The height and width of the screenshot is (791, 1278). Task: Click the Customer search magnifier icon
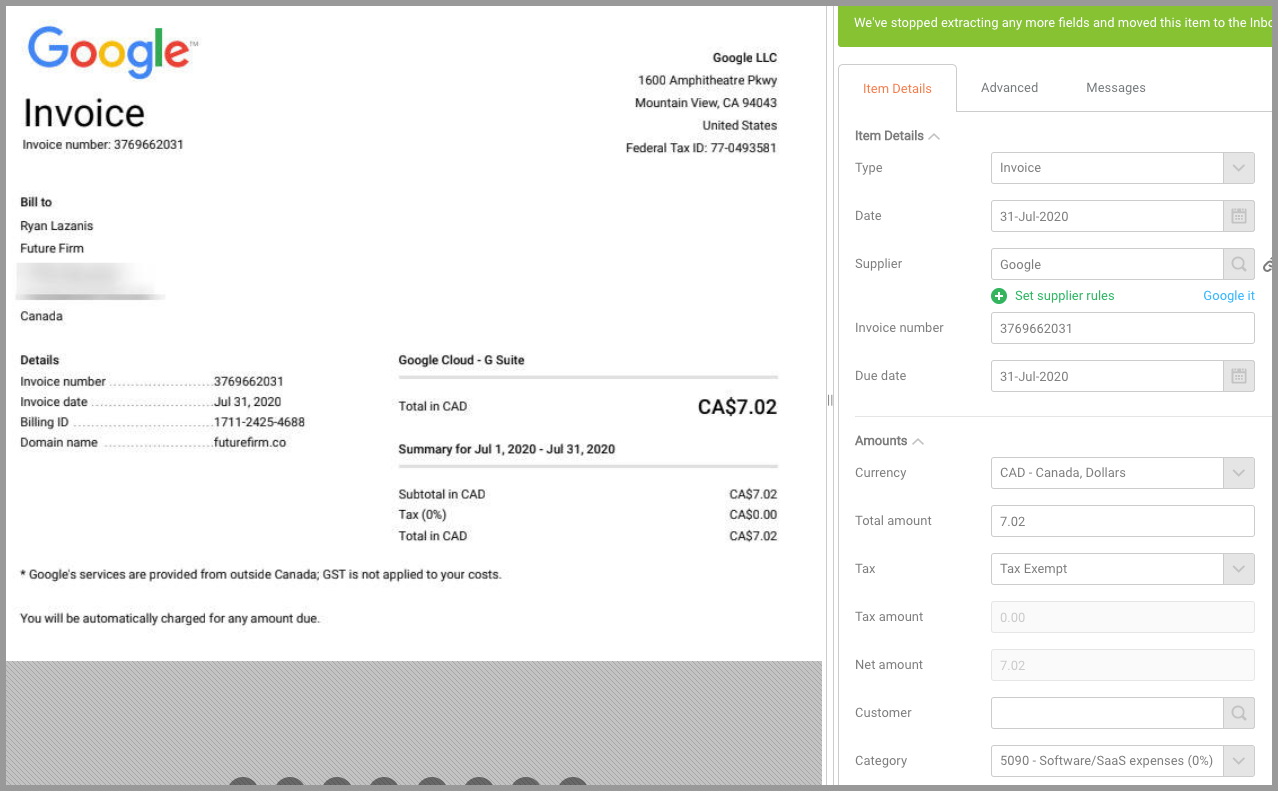click(1239, 713)
